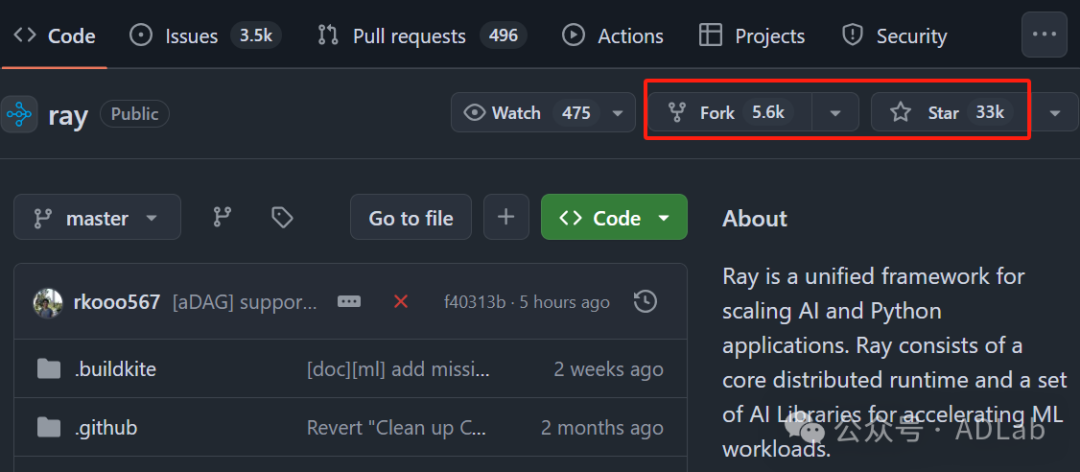The height and width of the screenshot is (472, 1080).
Task: Open the master branch selector
Action: click(x=97, y=218)
